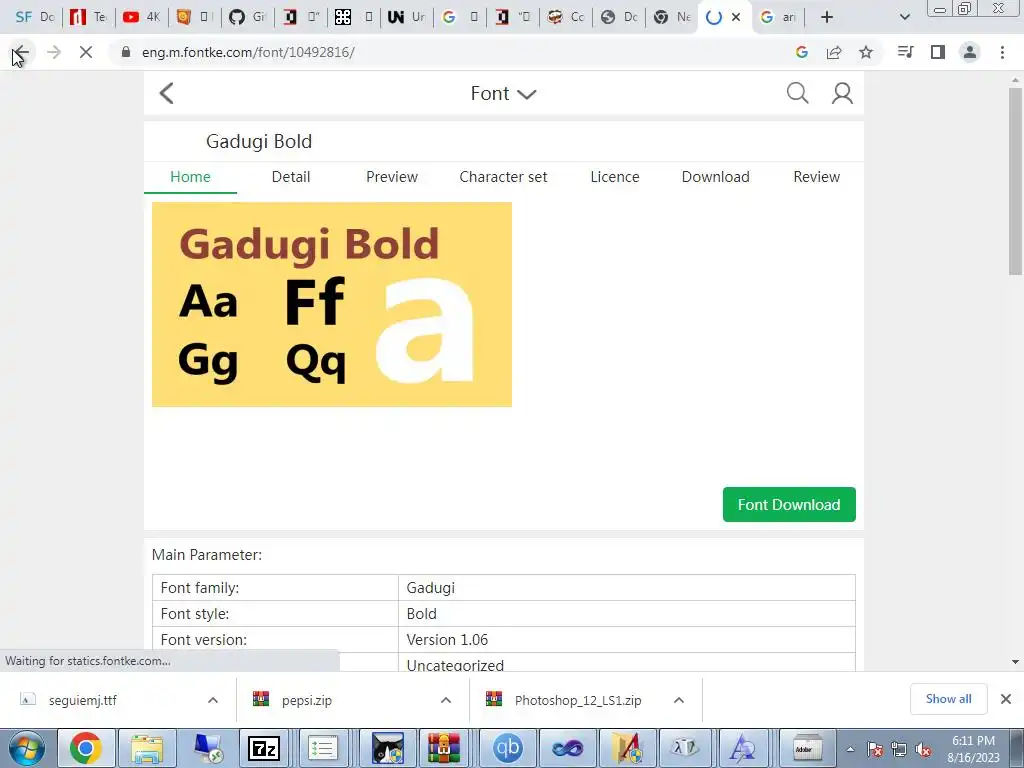Image resolution: width=1024 pixels, height=768 pixels.
Task: Open the Licence tab
Action: point(615,177)
